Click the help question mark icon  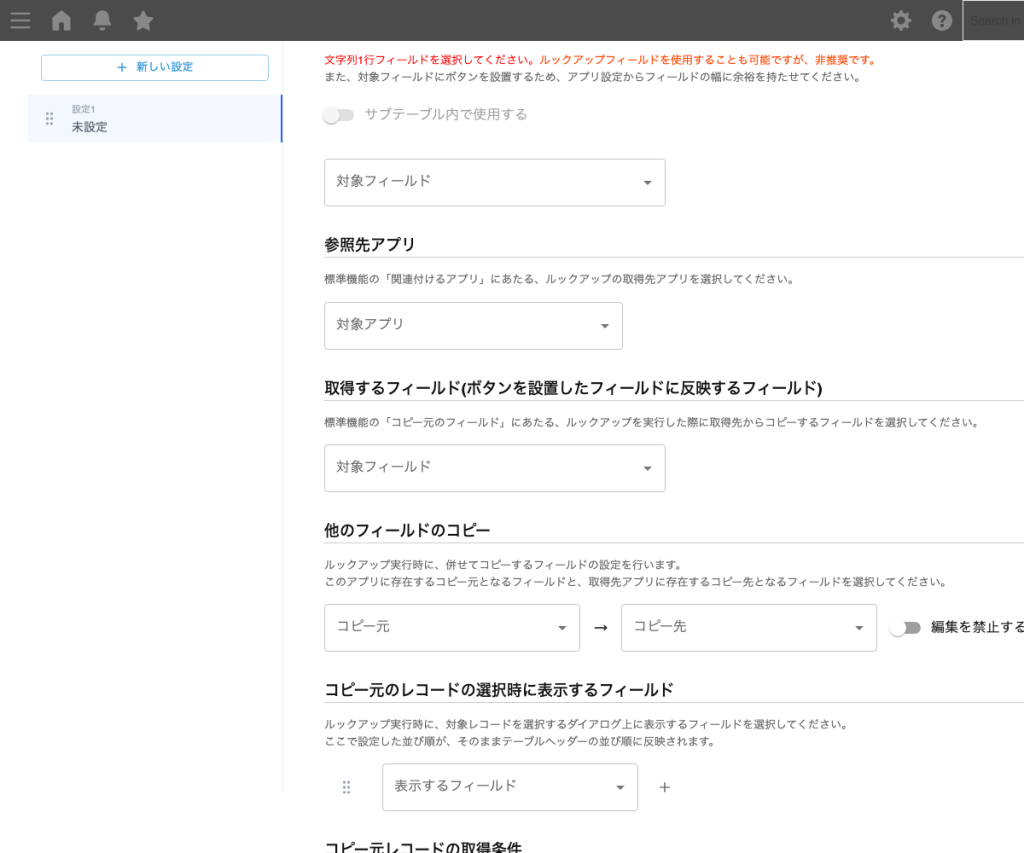941,20
